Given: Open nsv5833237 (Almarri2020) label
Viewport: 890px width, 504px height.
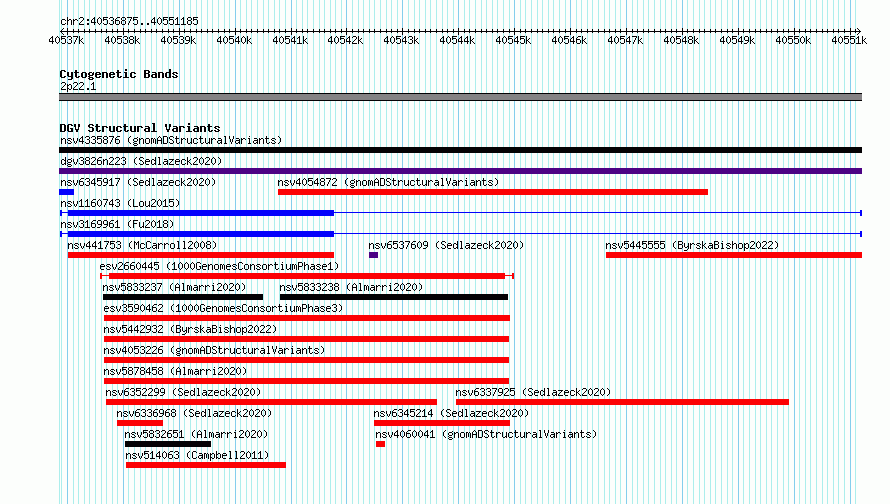Looking at the screenshot, I should [x=174, y=287].
